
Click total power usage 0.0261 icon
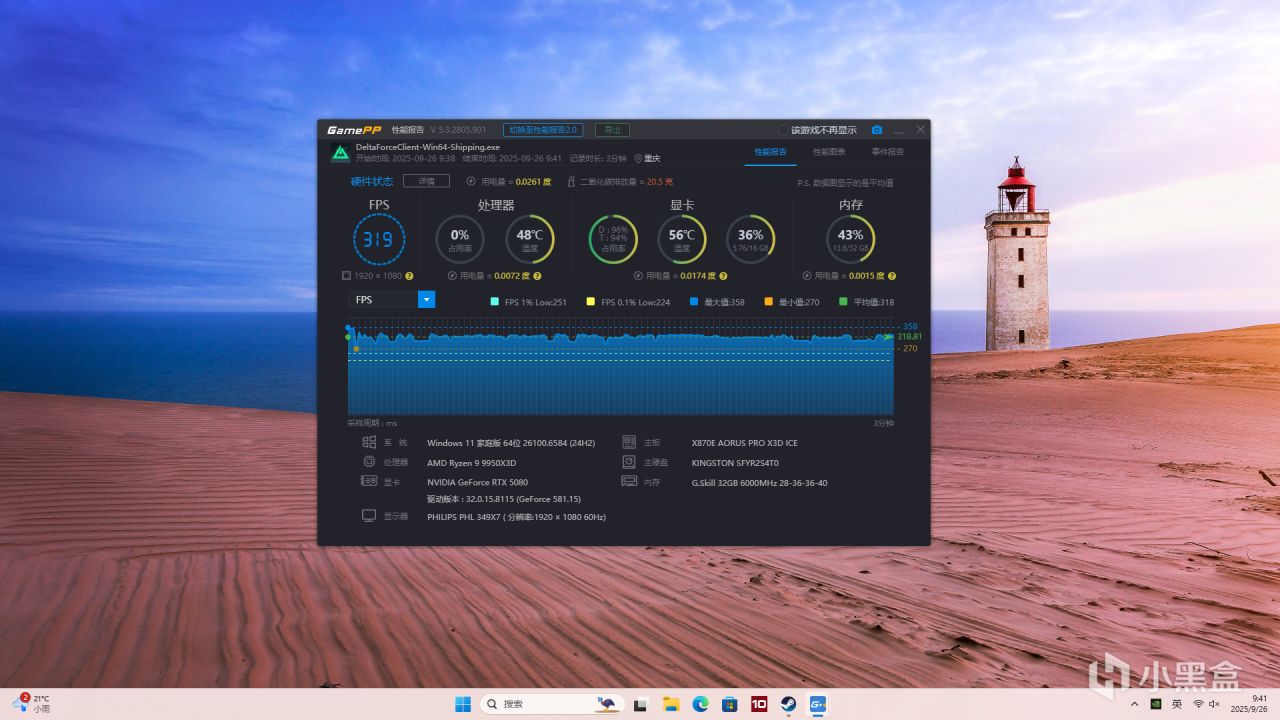471,182
